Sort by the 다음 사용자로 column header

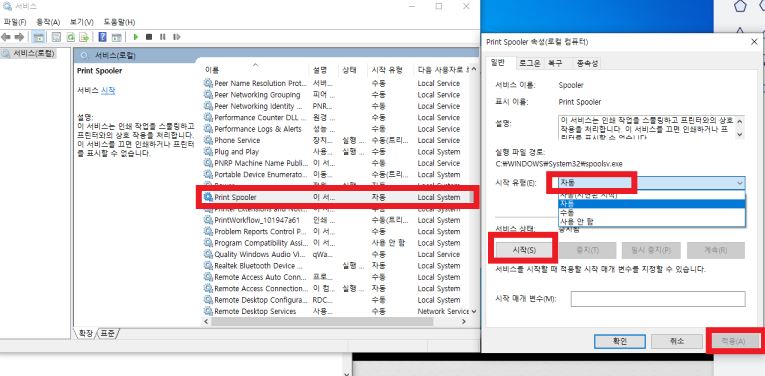tap(444, 70)
